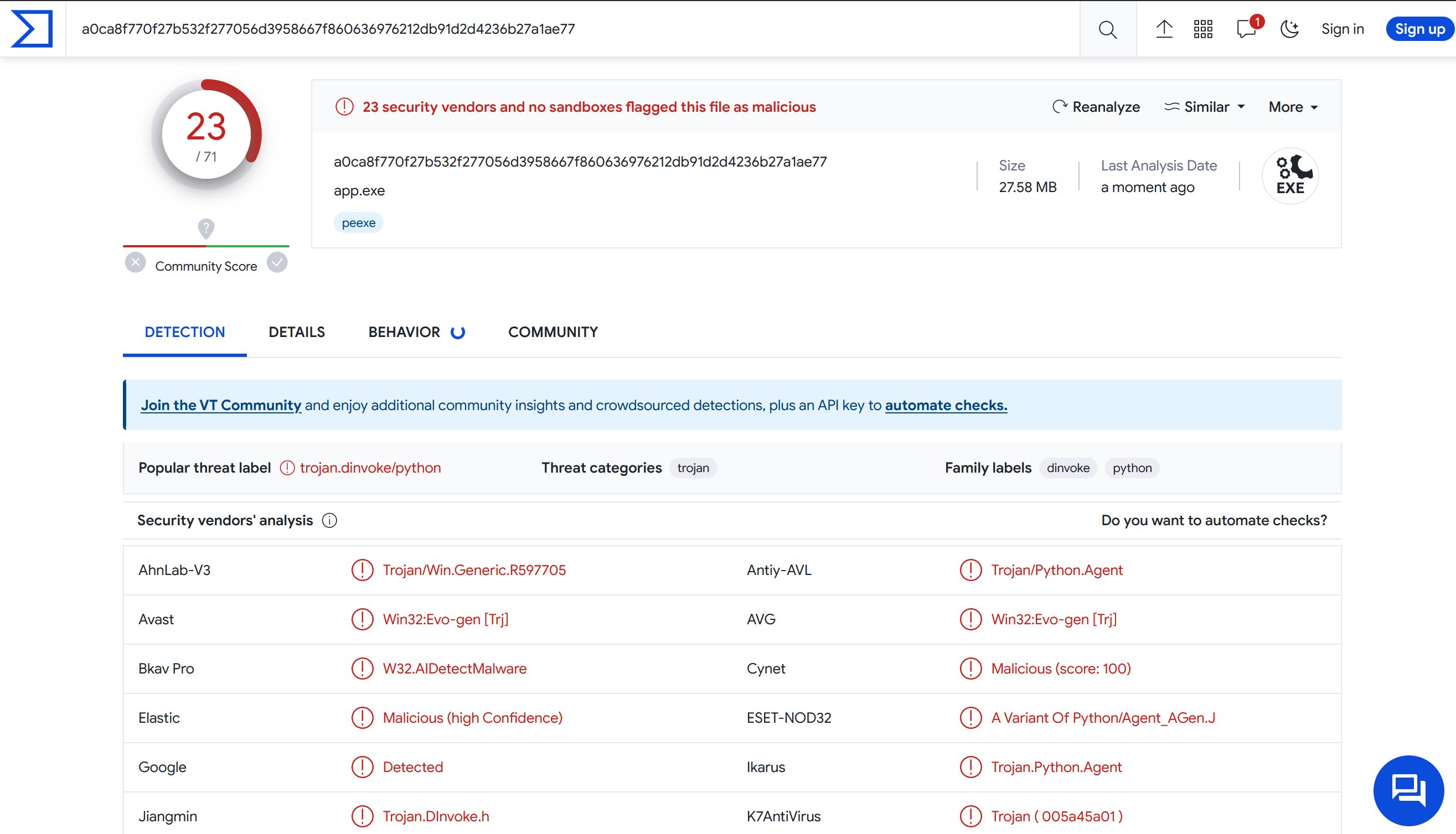Click the VirusTotal logo icon

pyautogui.click(x=32, y=29)
